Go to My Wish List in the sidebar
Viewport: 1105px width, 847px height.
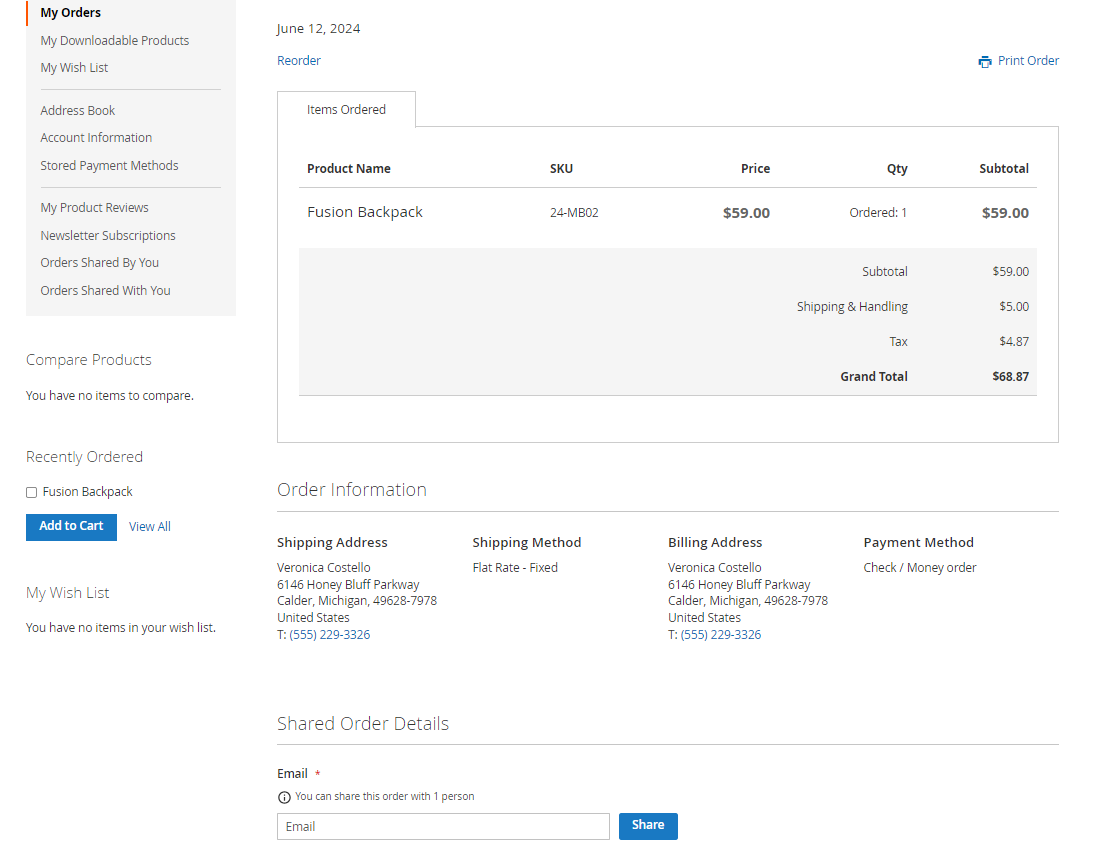point(74,68)
